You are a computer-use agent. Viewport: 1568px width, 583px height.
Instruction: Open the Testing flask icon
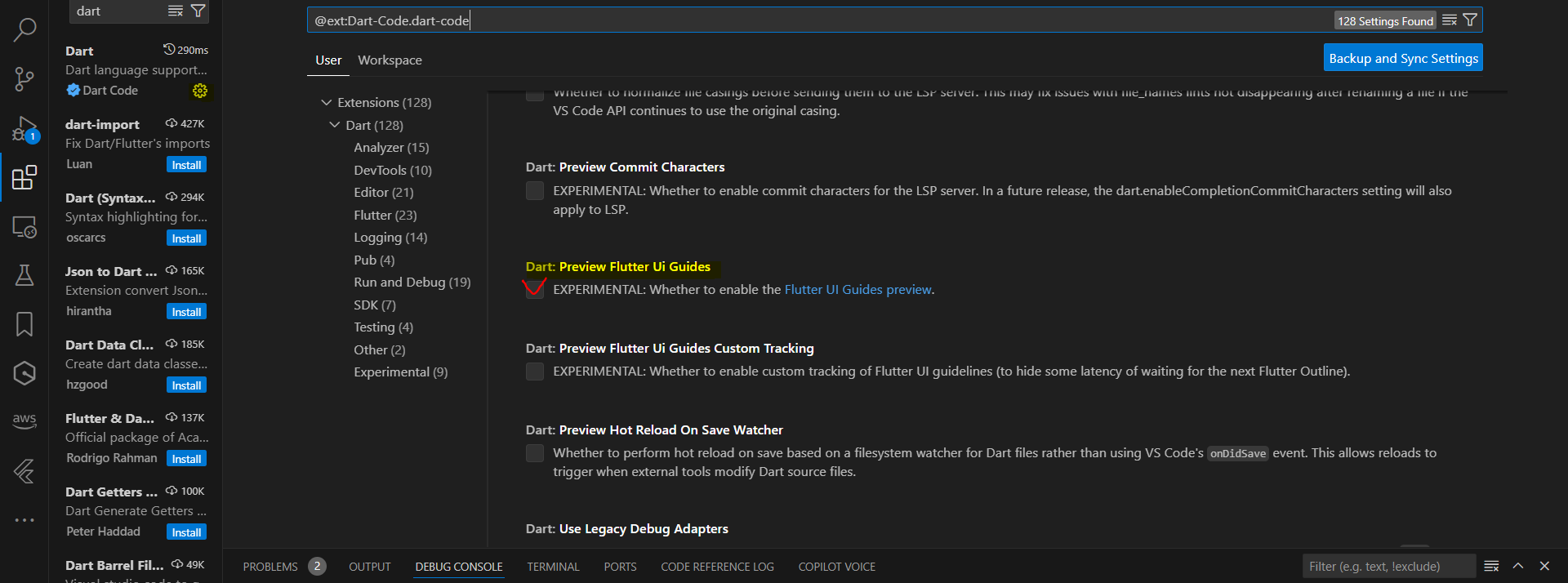point(24,275)
